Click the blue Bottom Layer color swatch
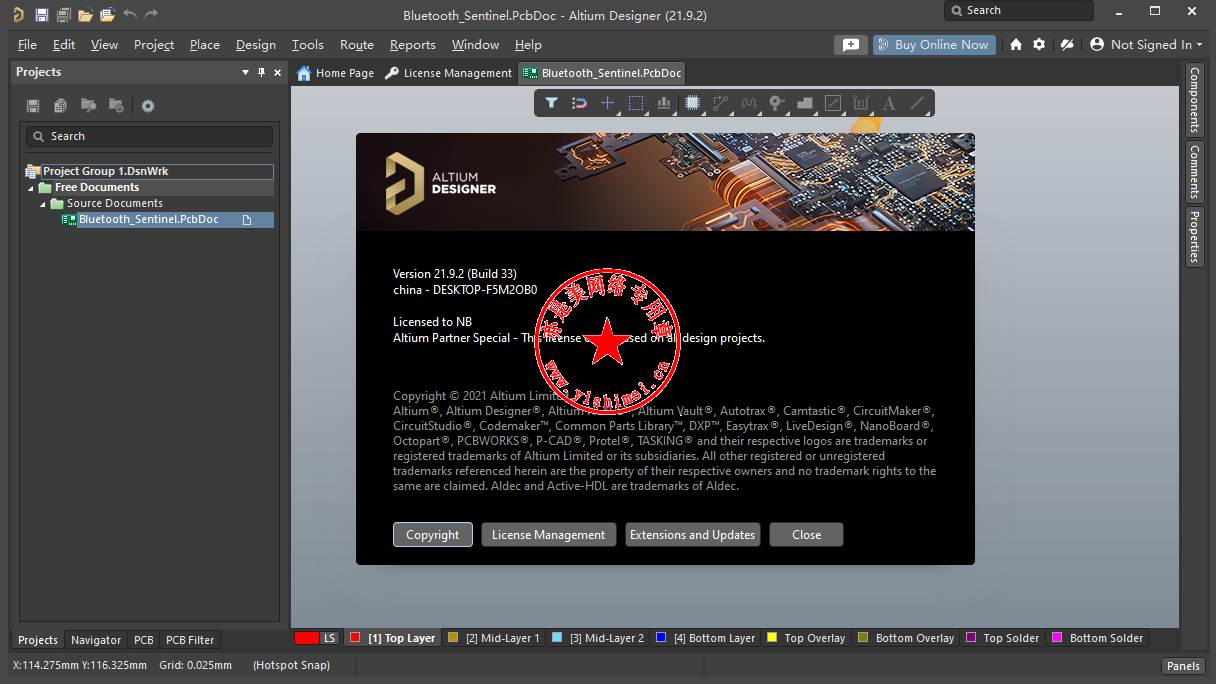This screenshot has width=1216, height=684. 661,638
